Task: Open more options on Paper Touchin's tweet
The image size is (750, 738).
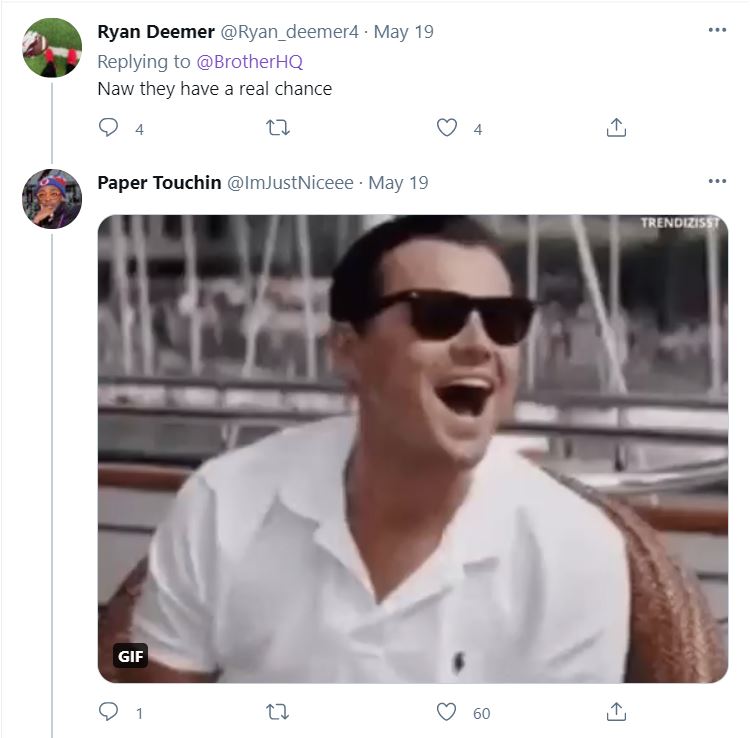Action: tap(717, 181)
